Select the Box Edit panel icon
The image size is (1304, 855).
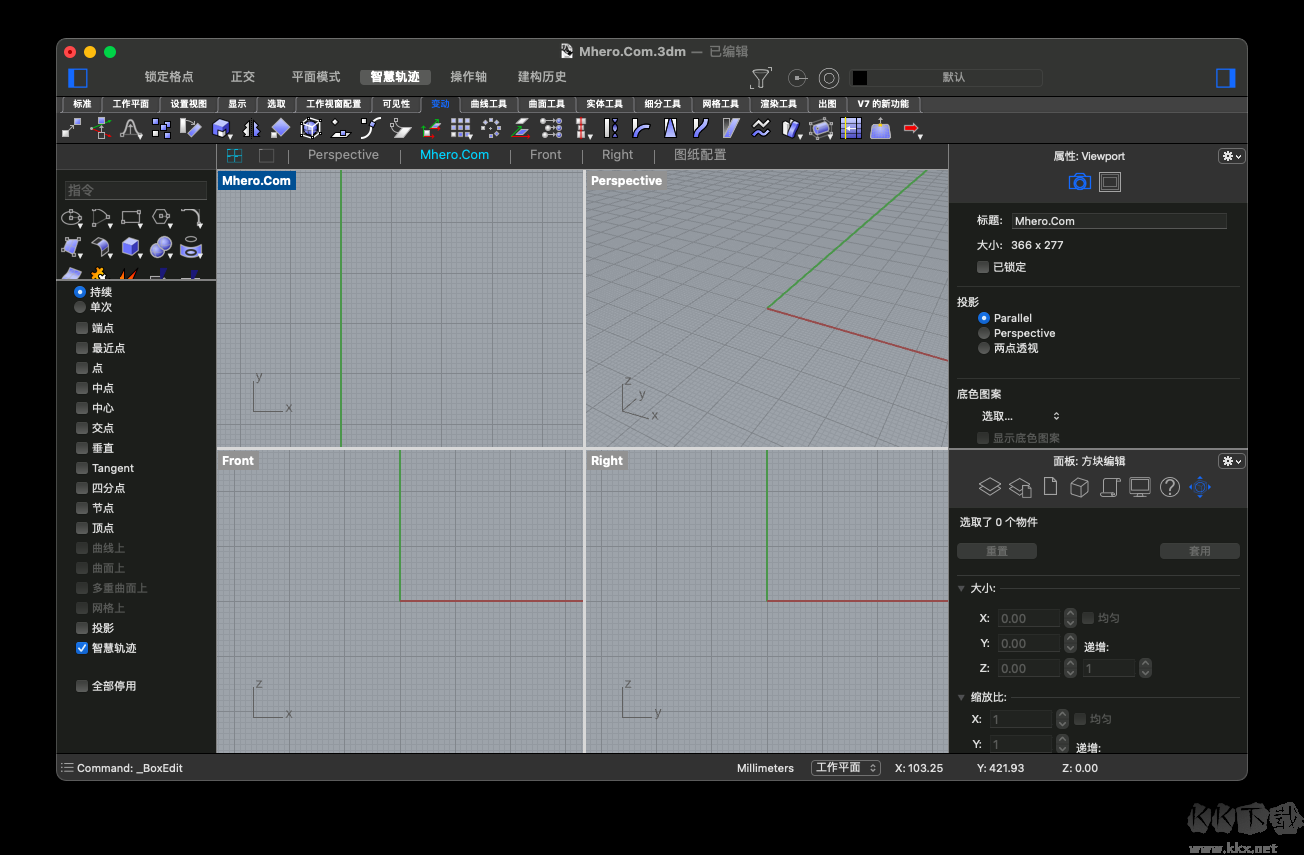1201,487
